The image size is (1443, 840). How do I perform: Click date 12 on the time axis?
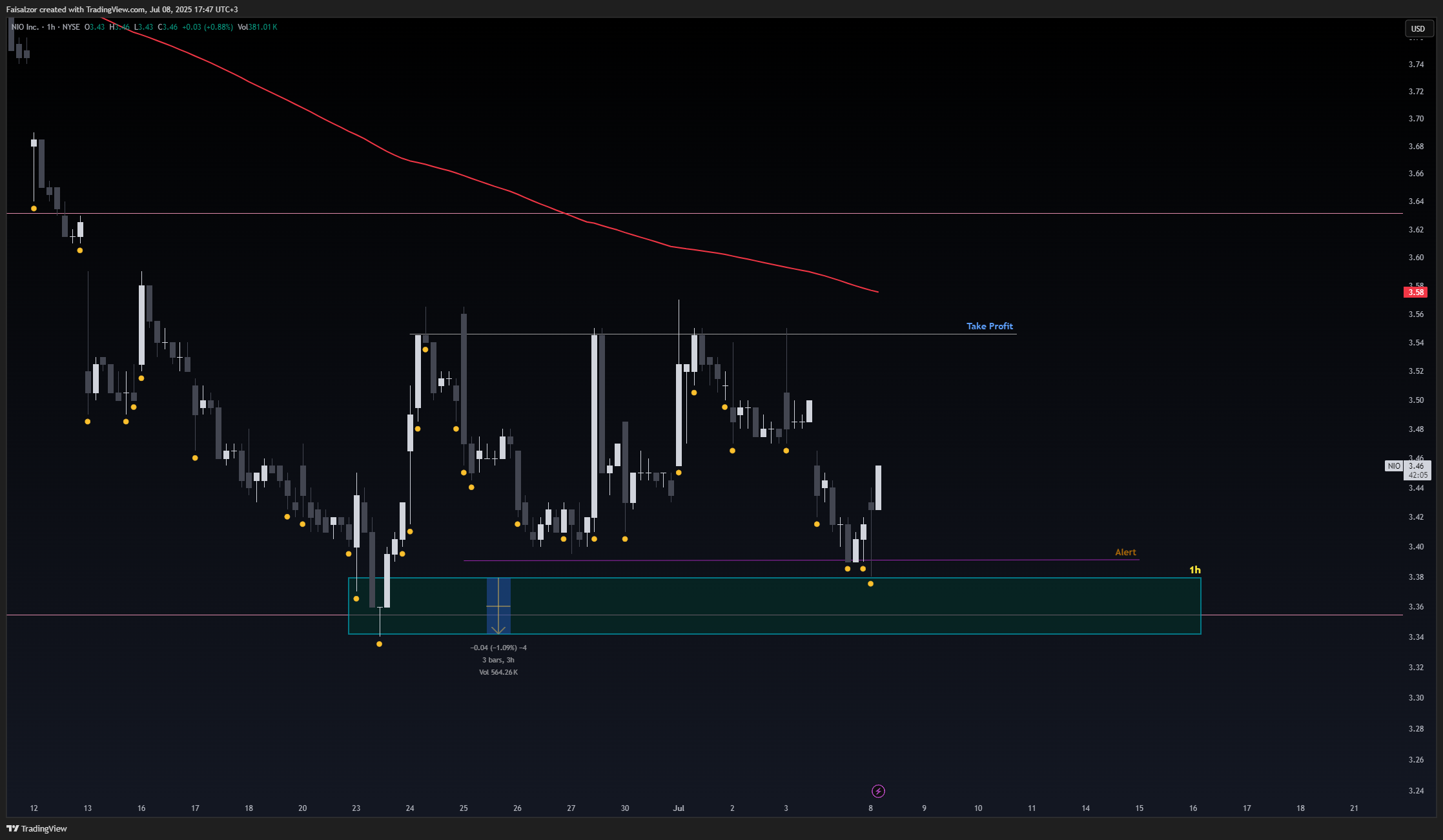(x=34, y=808)
